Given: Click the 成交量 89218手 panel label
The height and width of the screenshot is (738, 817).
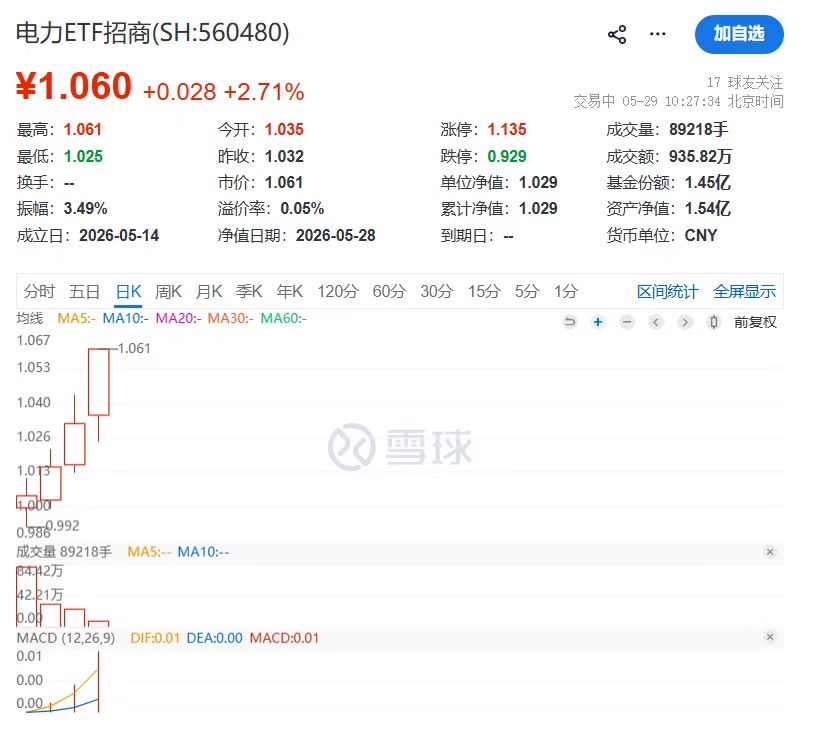Looking at the screenshot, I should pyautogui.click(x=64, y=551).
